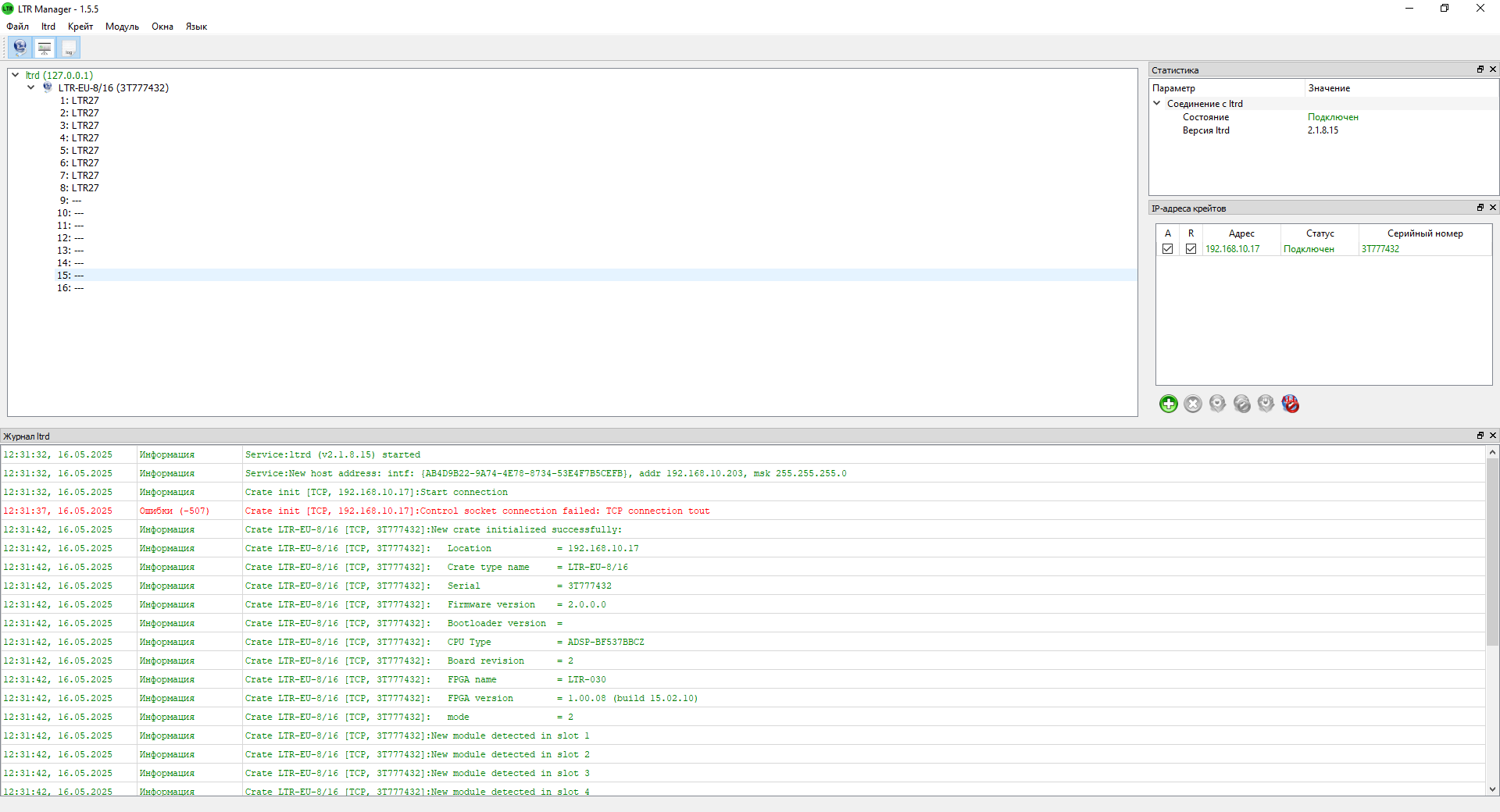
Task: Select empty slot 16 in crate tree
Action: (70, 287)
